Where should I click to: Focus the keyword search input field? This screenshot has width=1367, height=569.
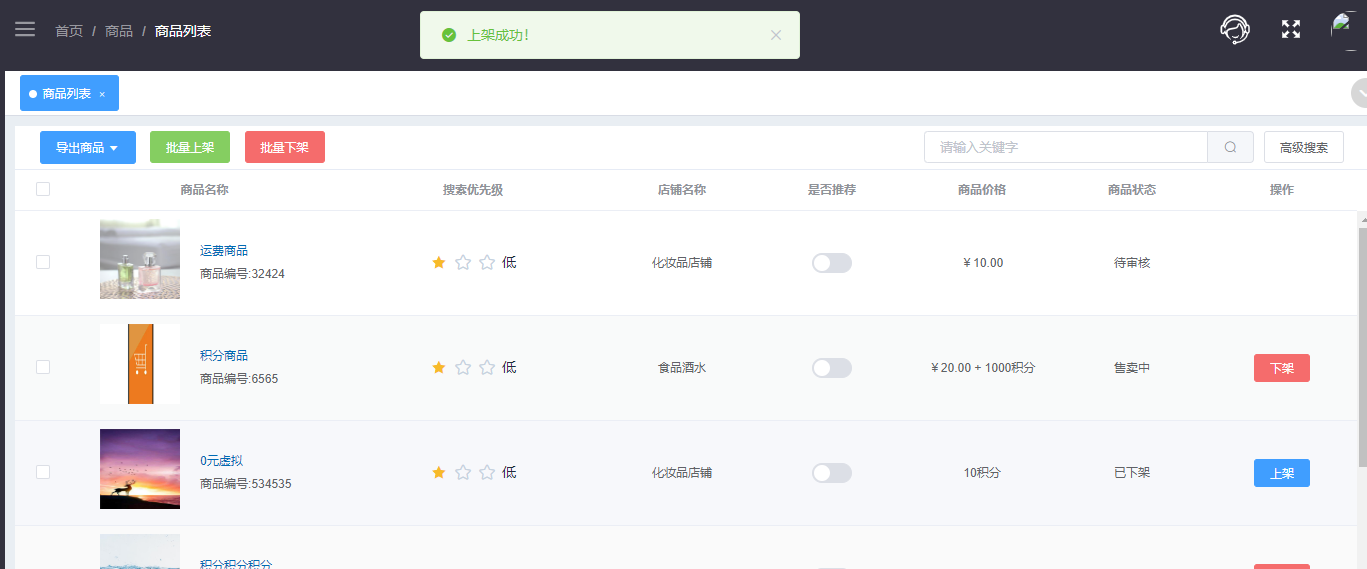1066,147
